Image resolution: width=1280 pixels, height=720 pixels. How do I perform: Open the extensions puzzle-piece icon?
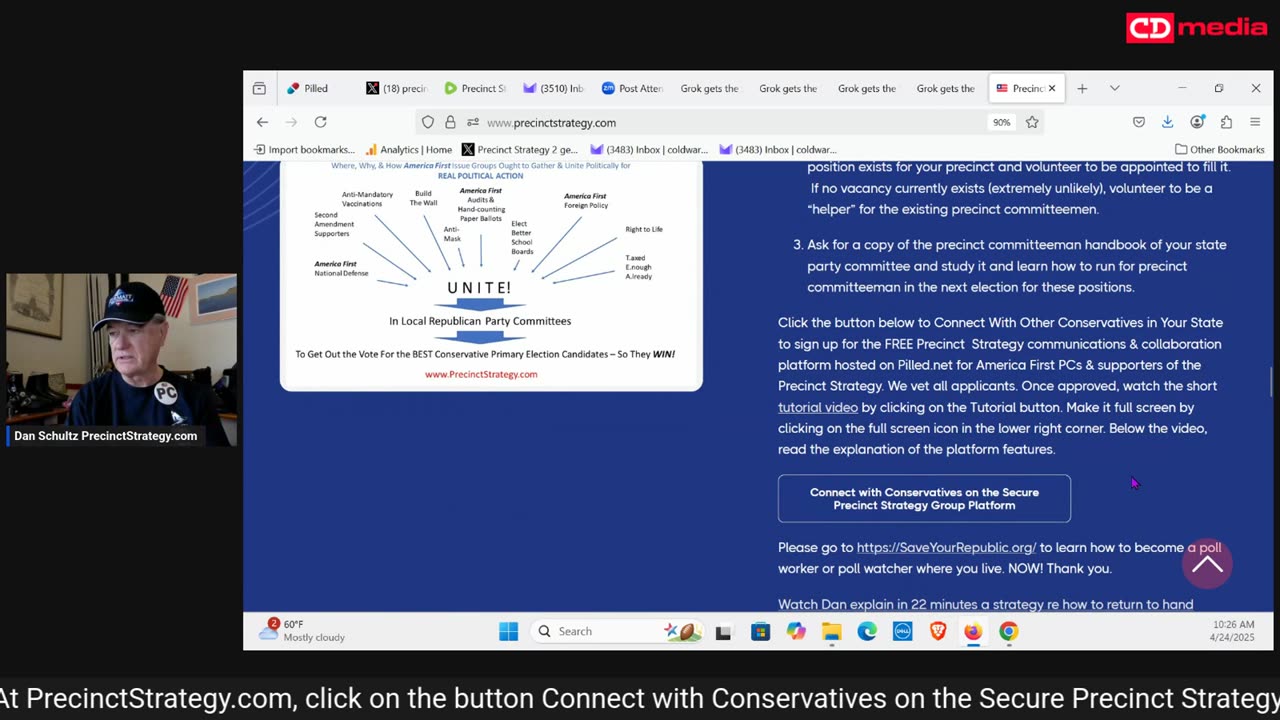(1226, 122)
